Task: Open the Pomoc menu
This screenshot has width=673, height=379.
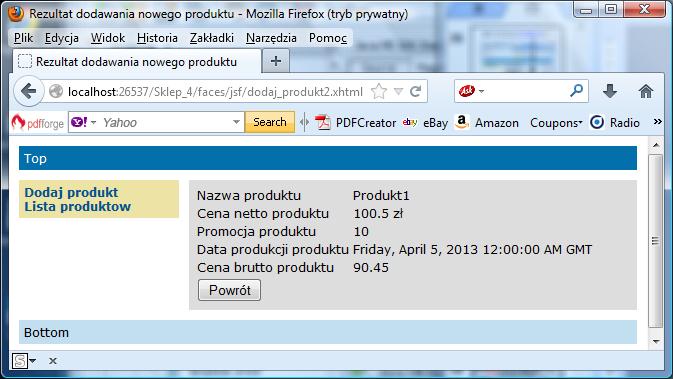Action: [x=327, y=38]
